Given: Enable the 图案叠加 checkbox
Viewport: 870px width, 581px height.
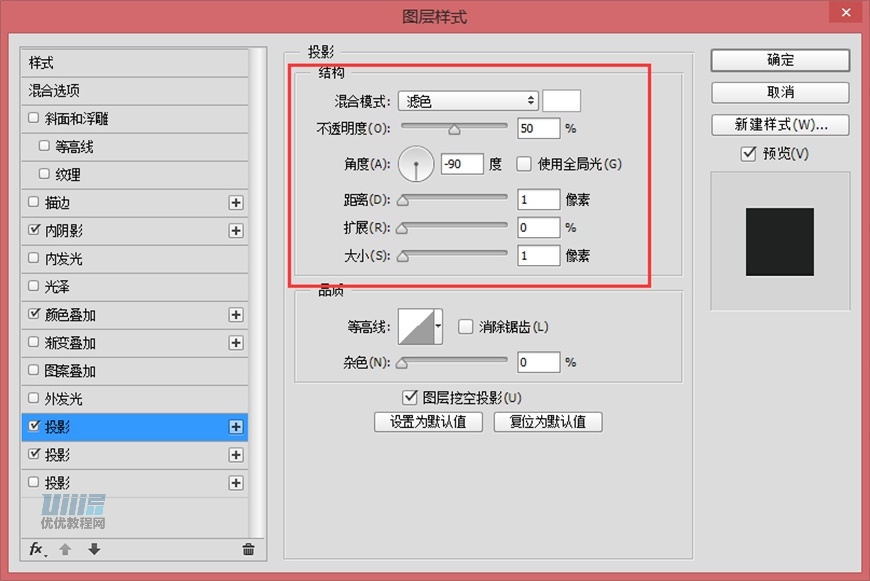Looking at the screenshot, I should (x=33, y=370).
